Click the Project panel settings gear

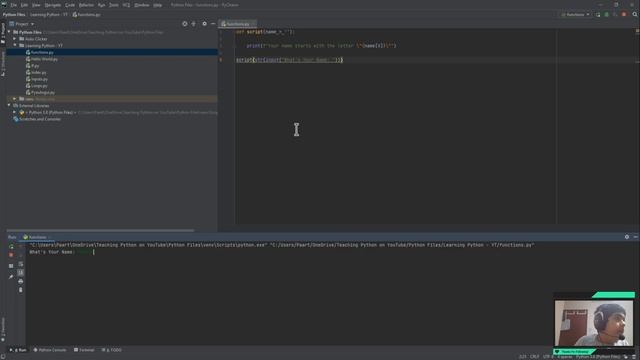204,24
